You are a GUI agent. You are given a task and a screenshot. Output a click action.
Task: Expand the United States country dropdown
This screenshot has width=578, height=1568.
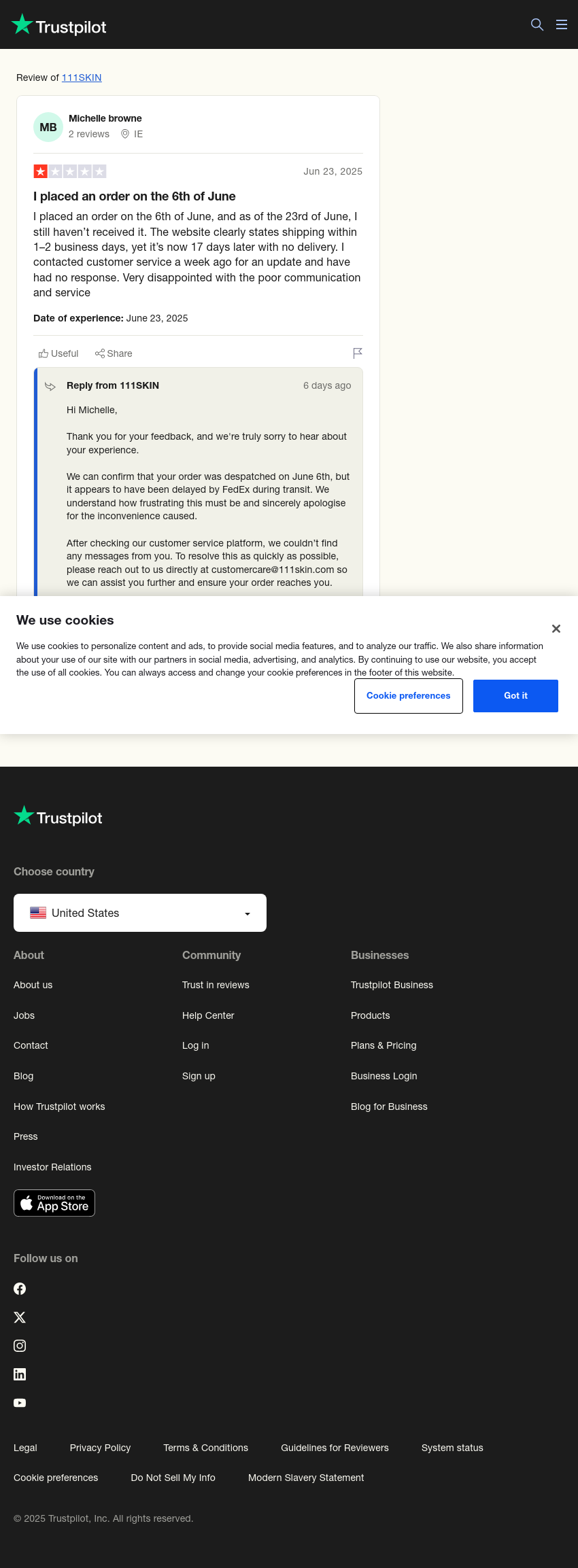point(140,913)
